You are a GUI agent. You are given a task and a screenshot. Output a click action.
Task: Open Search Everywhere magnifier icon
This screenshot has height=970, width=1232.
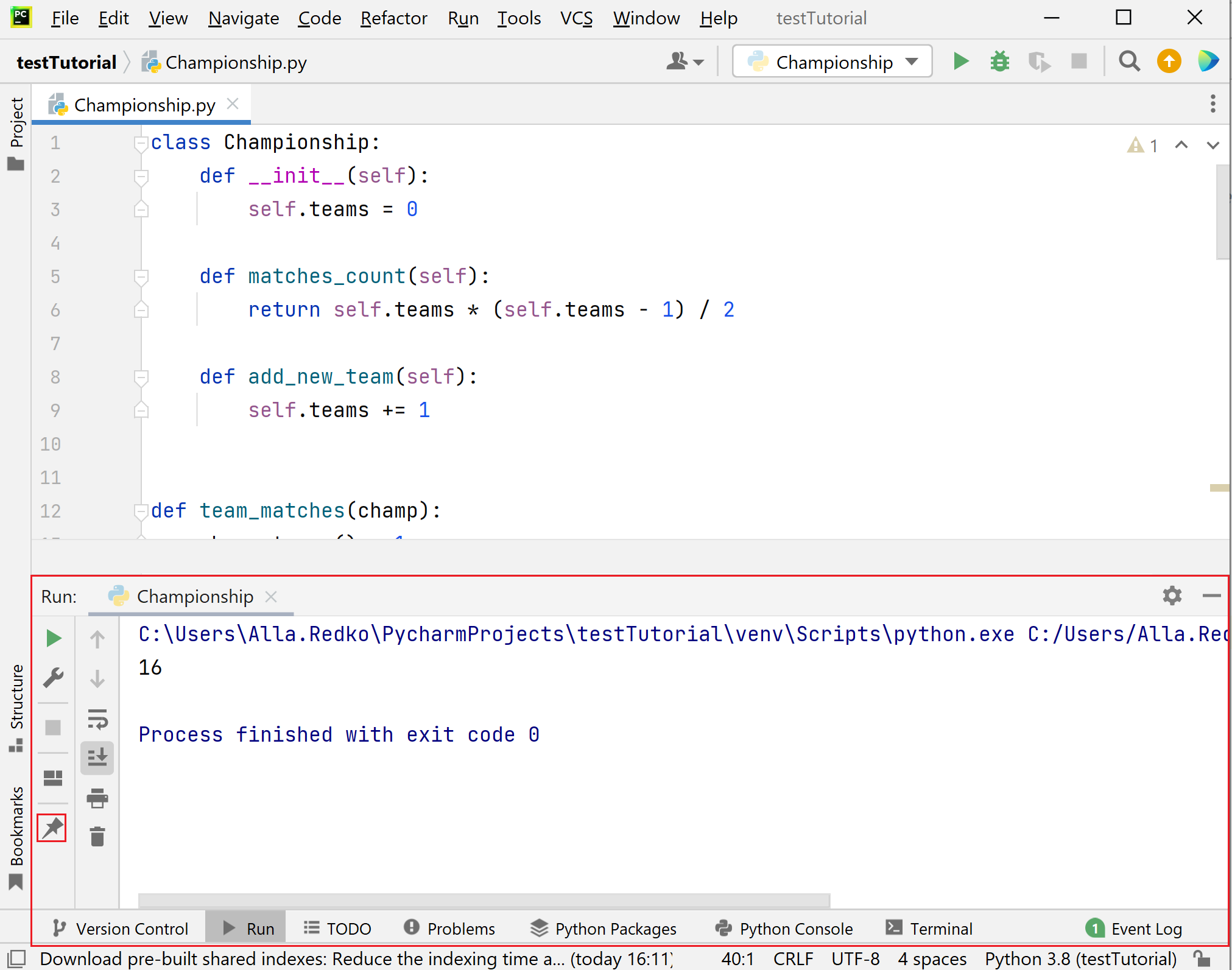1129,62
